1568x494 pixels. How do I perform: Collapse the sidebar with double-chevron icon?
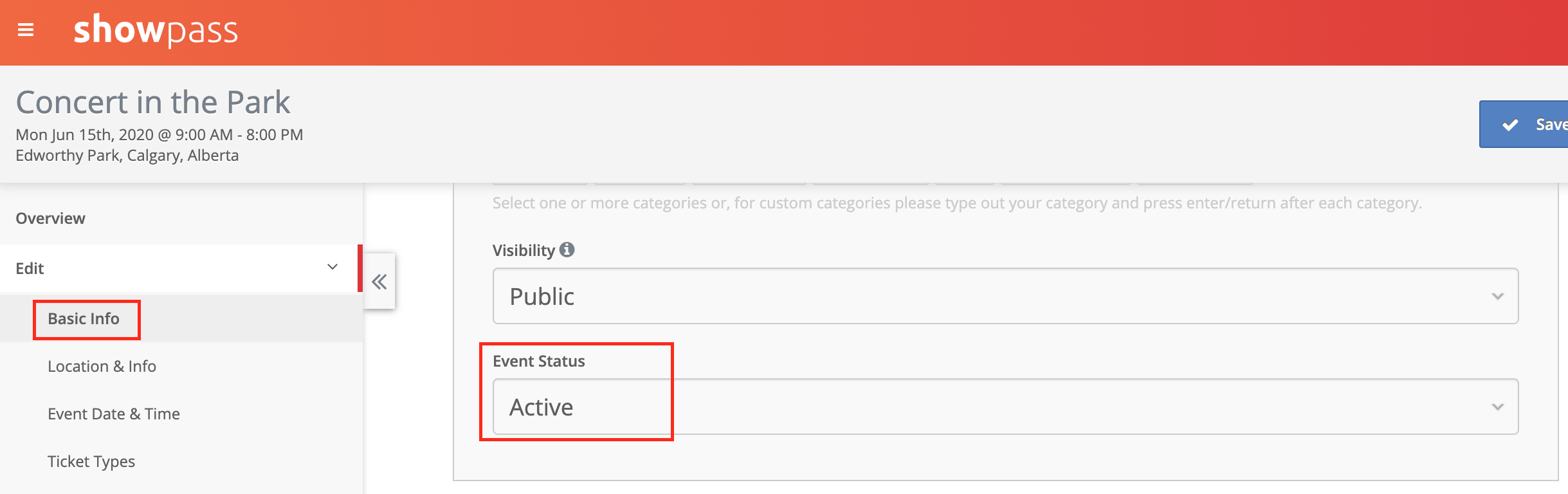click(379, 282)
